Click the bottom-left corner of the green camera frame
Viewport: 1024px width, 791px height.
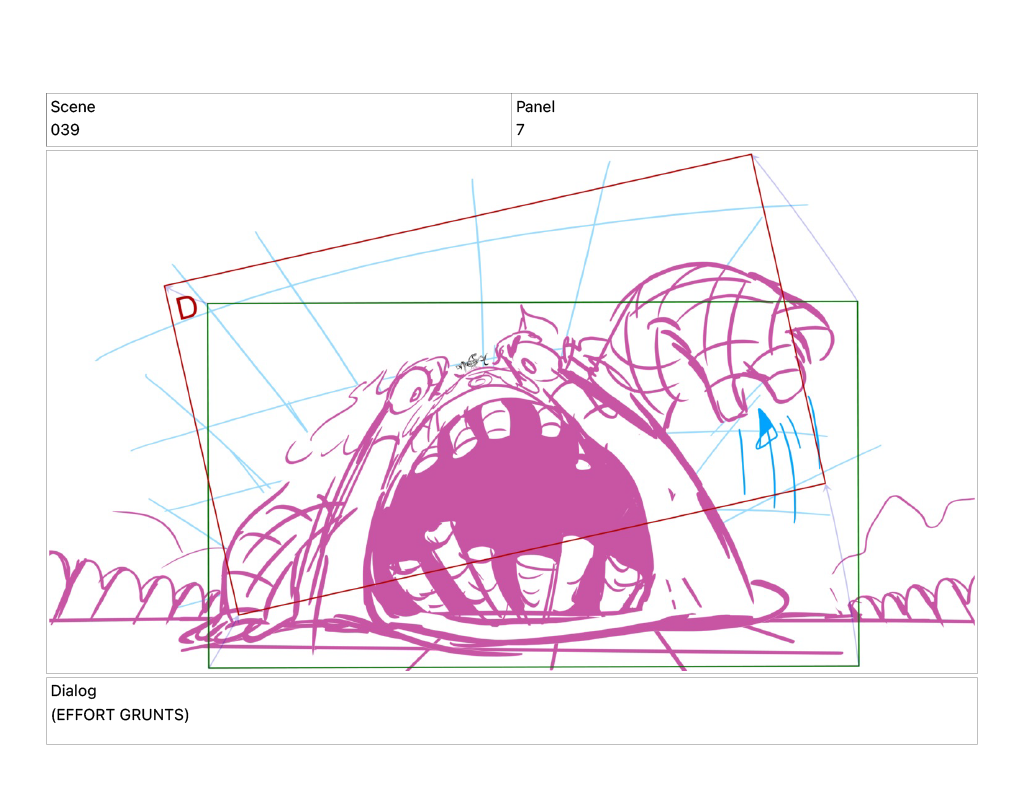pyautogui.click(x=209, y=667)
